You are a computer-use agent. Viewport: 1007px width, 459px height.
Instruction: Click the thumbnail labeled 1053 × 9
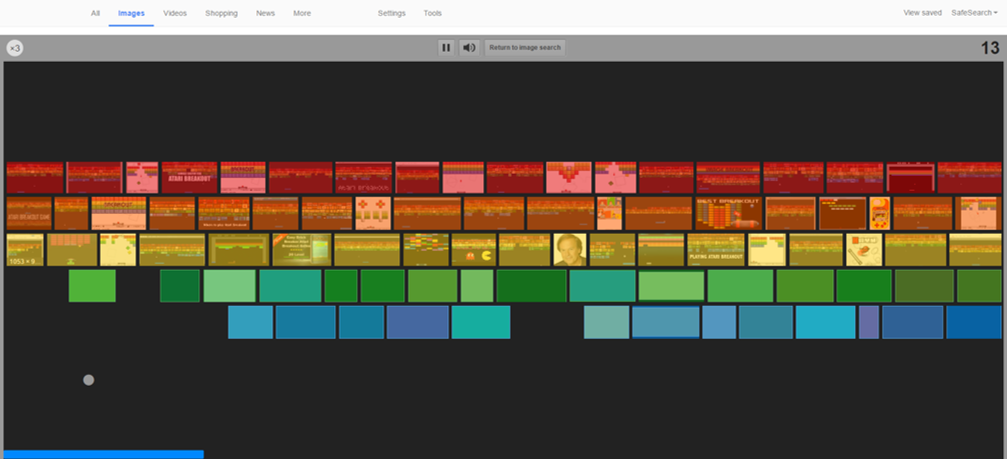[25, 250]
